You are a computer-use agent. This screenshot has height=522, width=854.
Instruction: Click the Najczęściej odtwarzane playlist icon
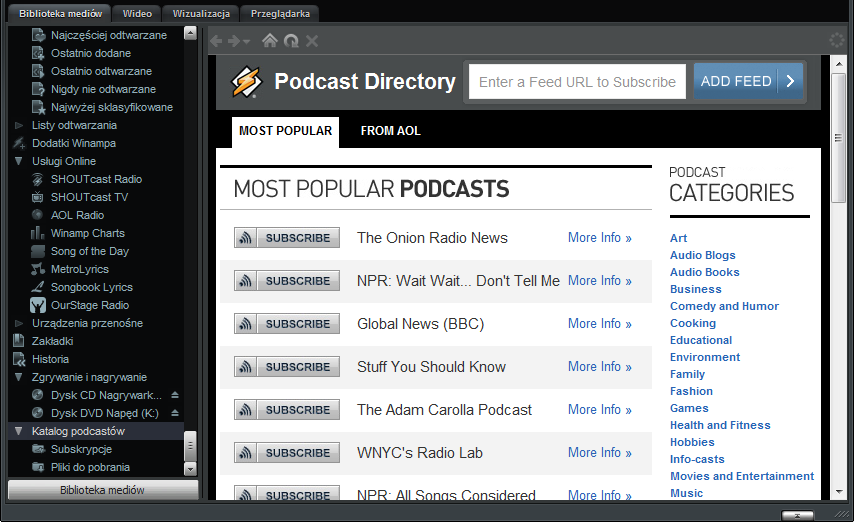[x=38, y=35]
